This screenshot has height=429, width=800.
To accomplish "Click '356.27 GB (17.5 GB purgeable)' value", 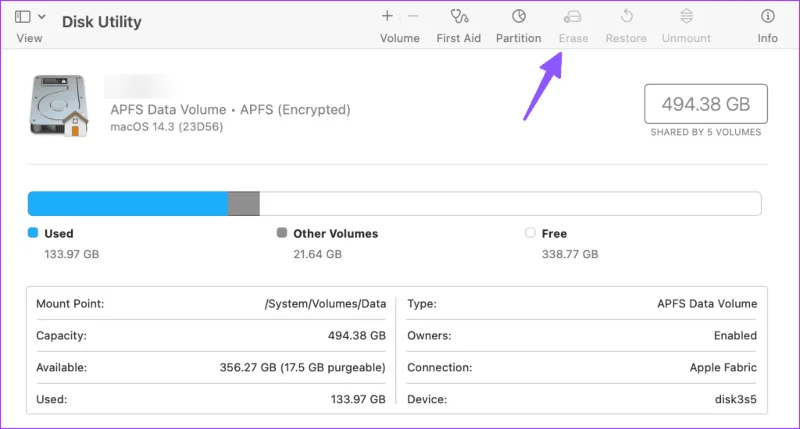I will (303, 367).
